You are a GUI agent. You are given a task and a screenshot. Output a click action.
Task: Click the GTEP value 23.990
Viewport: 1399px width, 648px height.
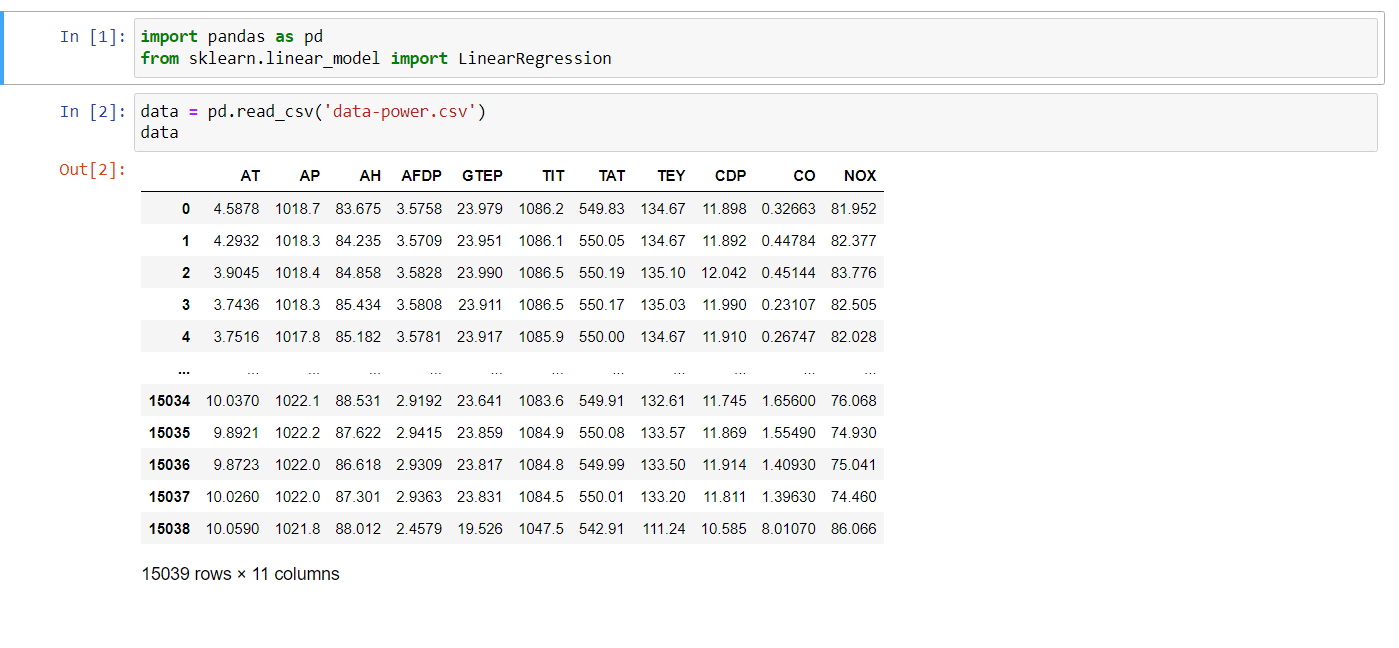click(480, 273)
